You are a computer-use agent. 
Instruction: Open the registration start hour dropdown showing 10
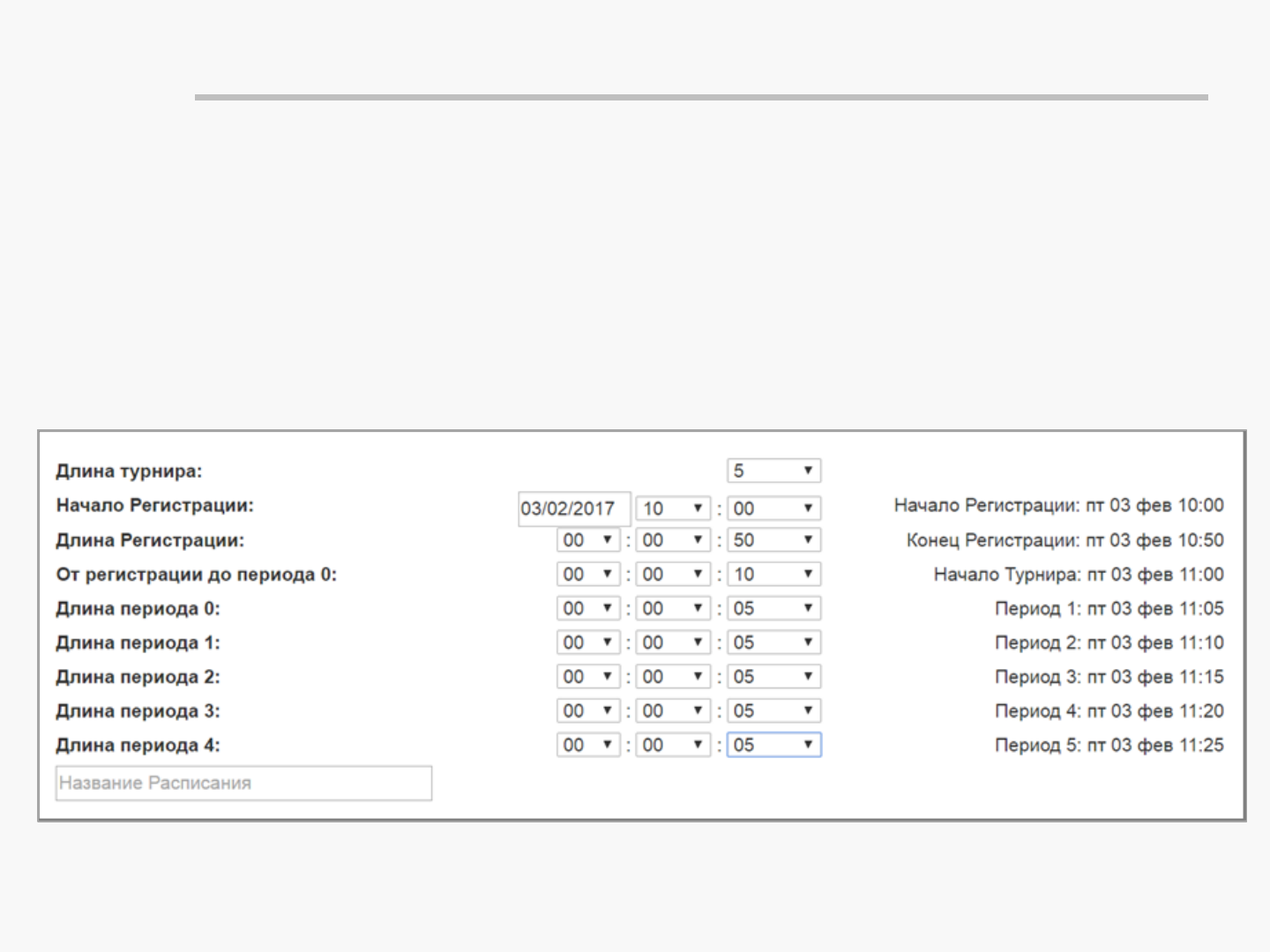[673, 509]
